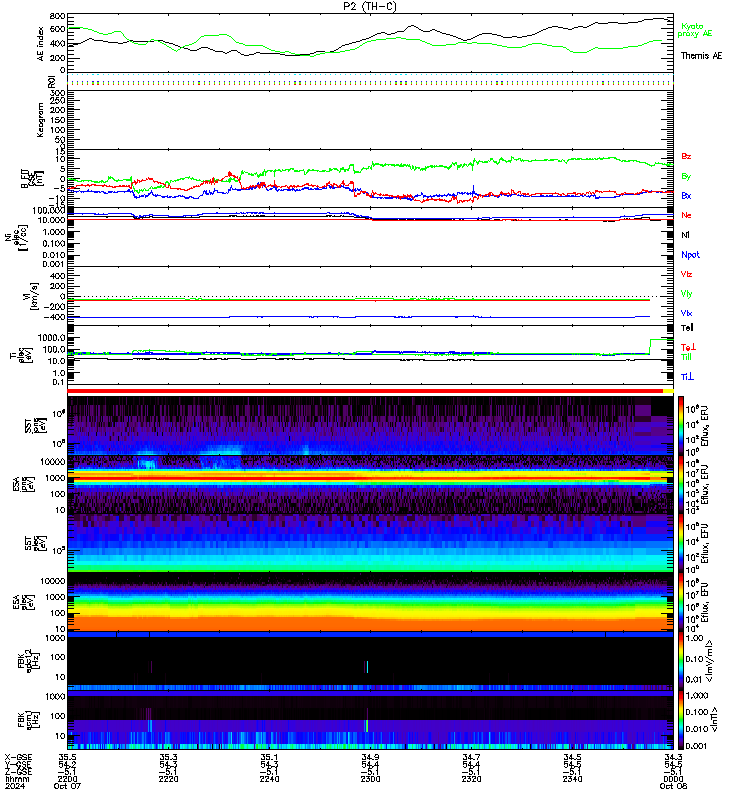
Task: Click the 800 tick on AE index axis
Action: [x=58, y=16]
